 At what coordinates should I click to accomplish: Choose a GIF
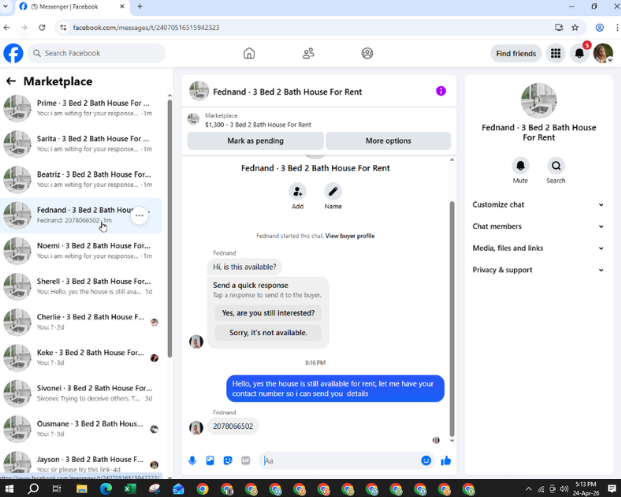pyautogui.click(x=246, y=461)
